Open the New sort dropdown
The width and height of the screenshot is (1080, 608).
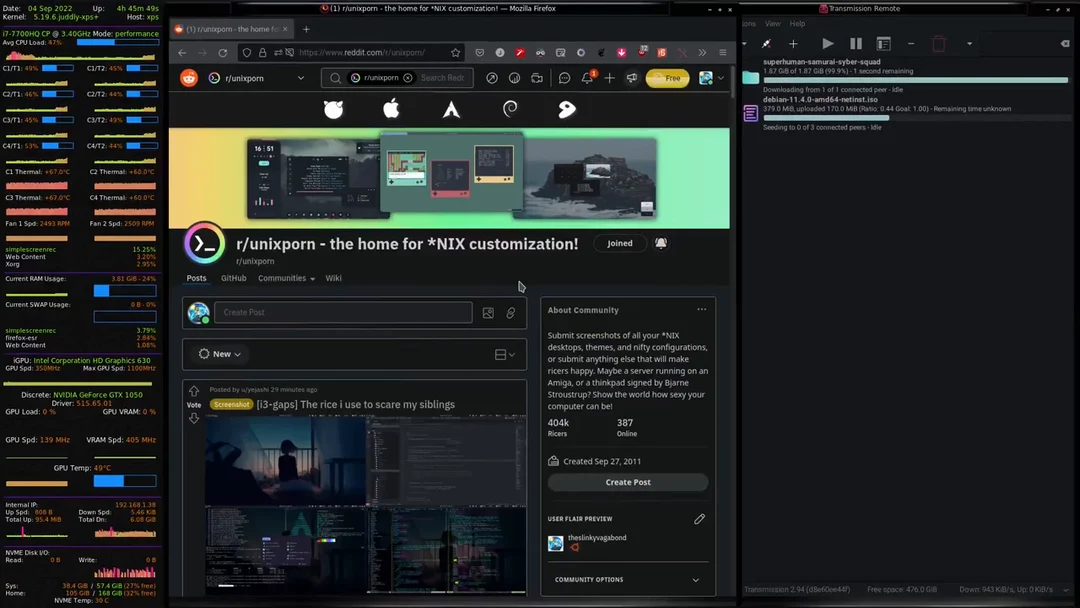(220, 353)
